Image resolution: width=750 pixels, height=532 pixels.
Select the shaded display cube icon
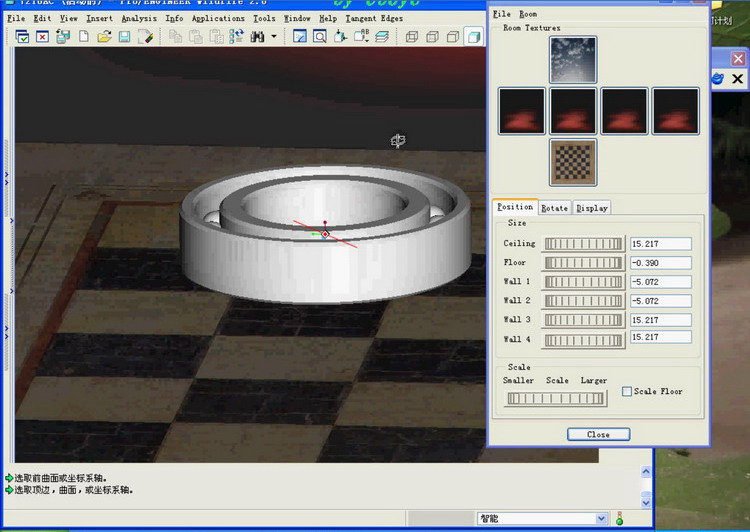(473, 37)
